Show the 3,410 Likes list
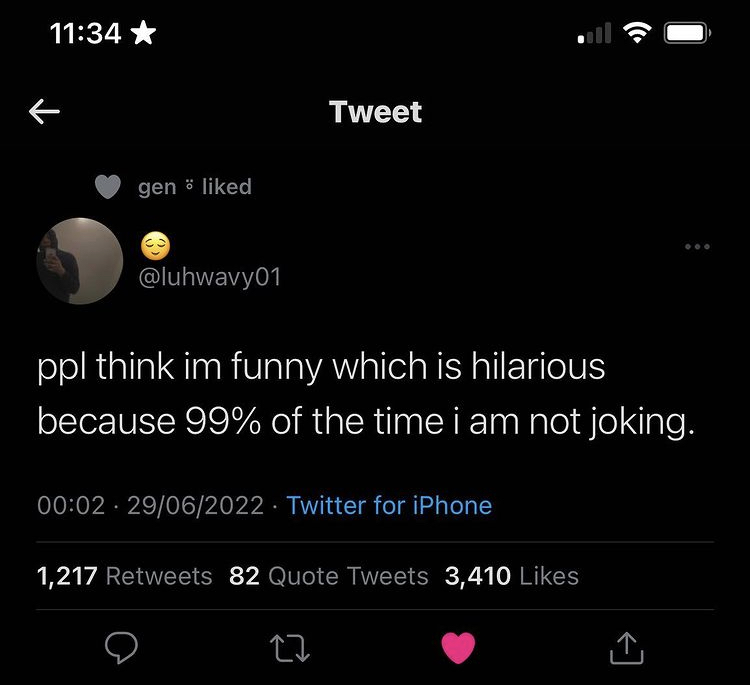 [x=511, y=576]
